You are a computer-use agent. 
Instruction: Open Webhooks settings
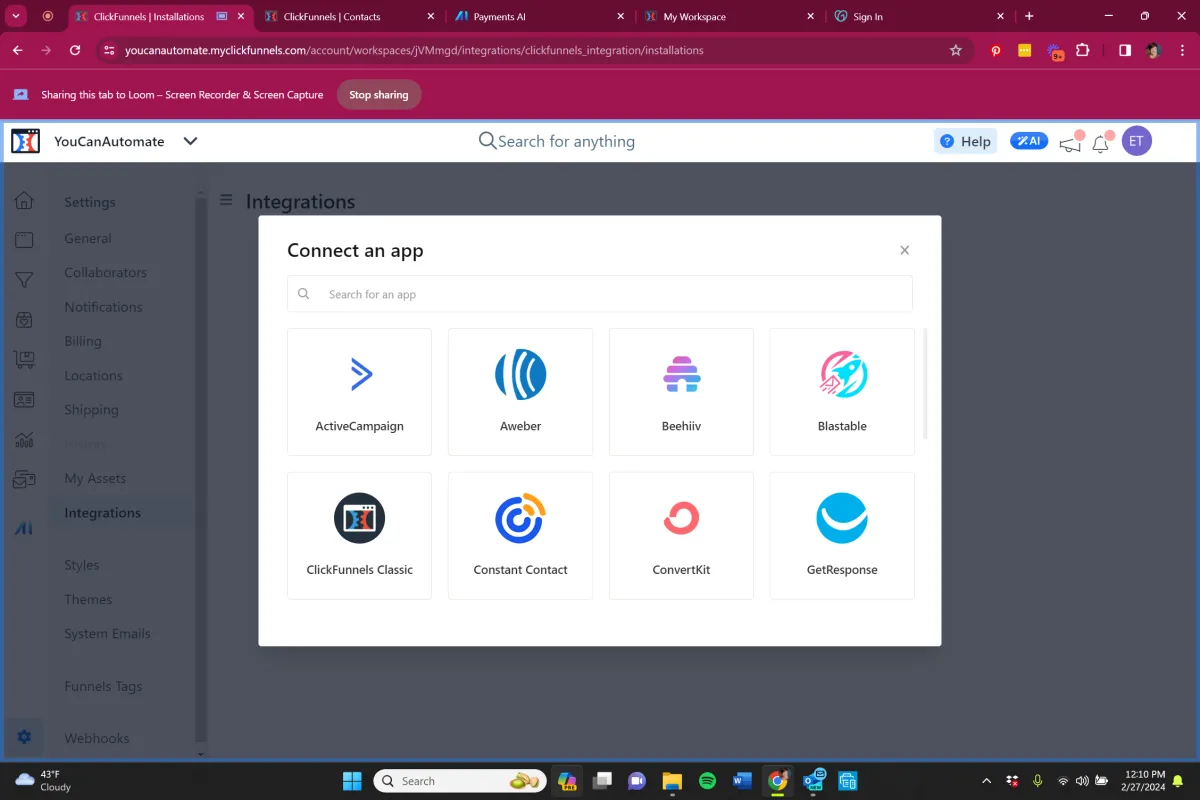point(97,738)
